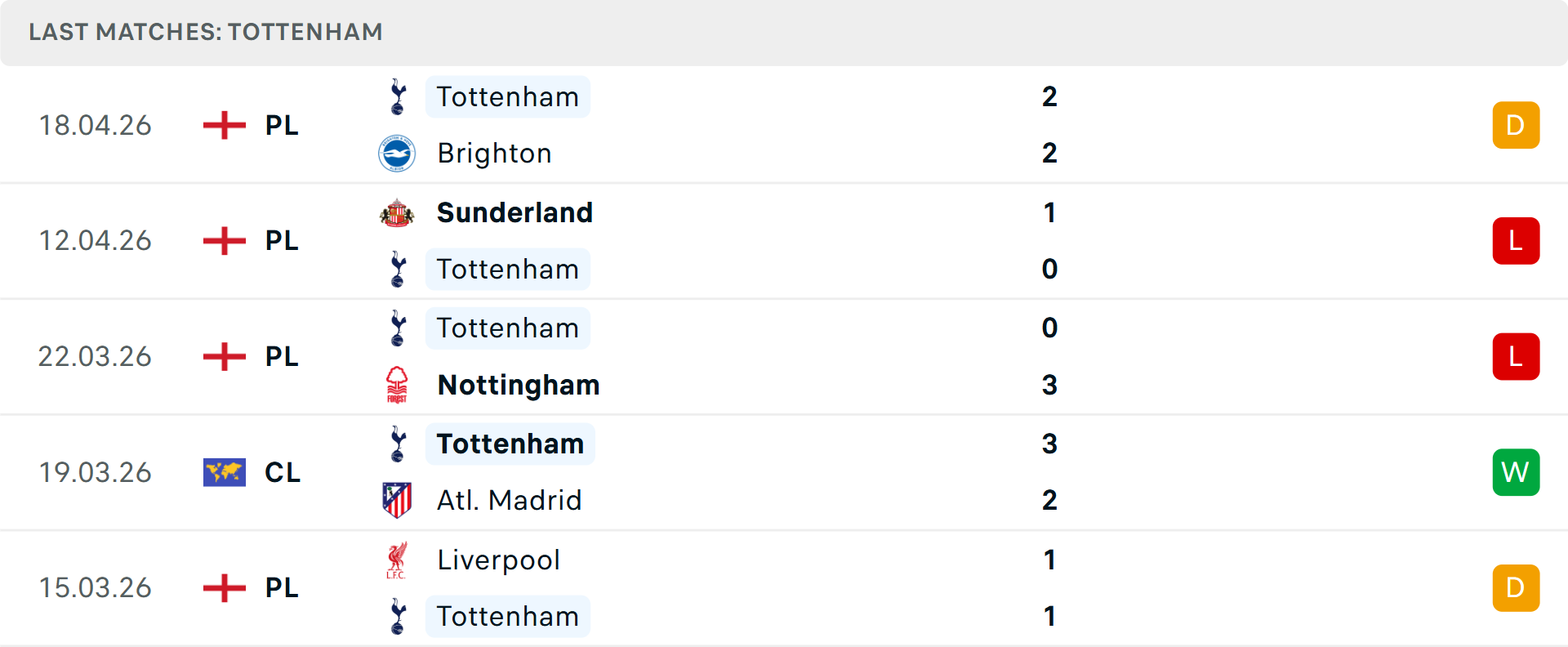Open the Sunderland team link

click(514, 212)
